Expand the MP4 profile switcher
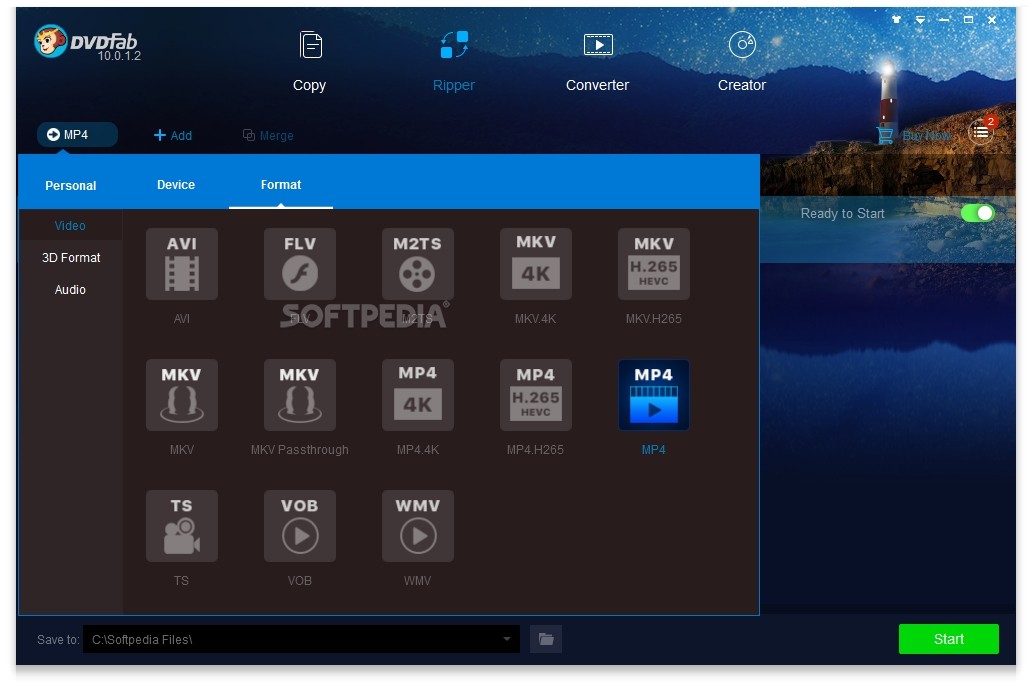The width and height of the screenshot is (1028, 682). coord(77,134)
